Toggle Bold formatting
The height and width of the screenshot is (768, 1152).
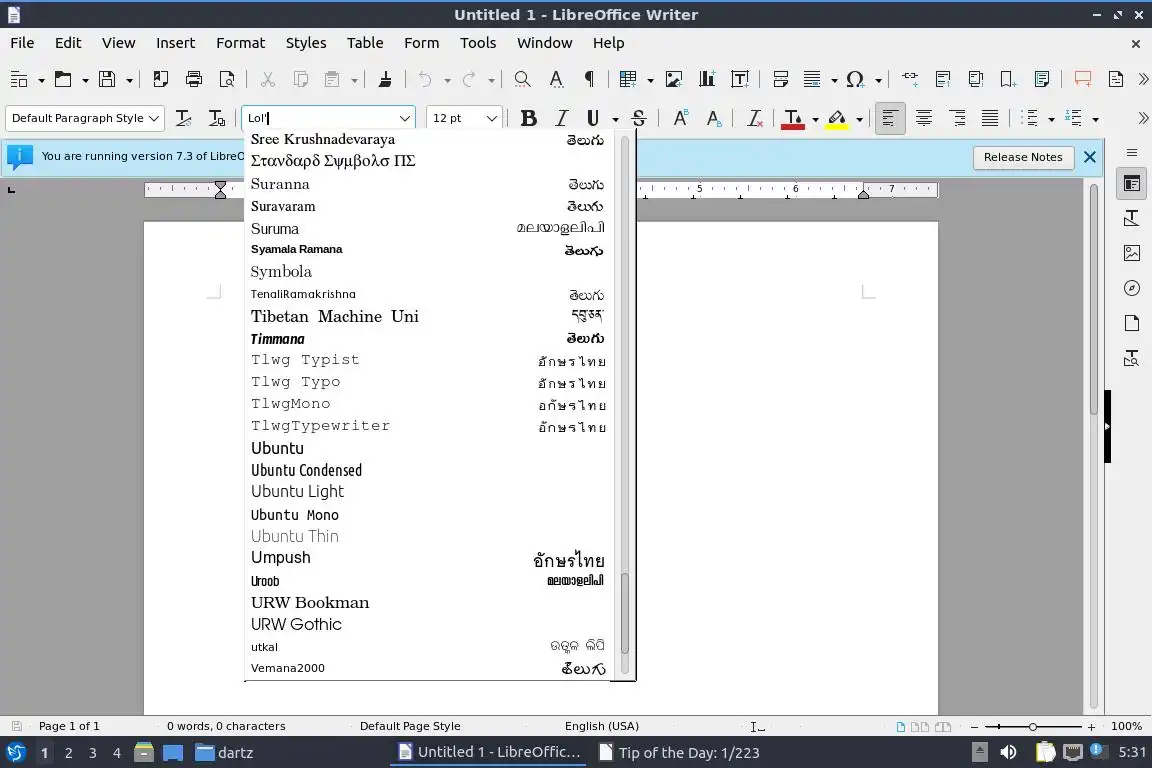pos(528,118)
